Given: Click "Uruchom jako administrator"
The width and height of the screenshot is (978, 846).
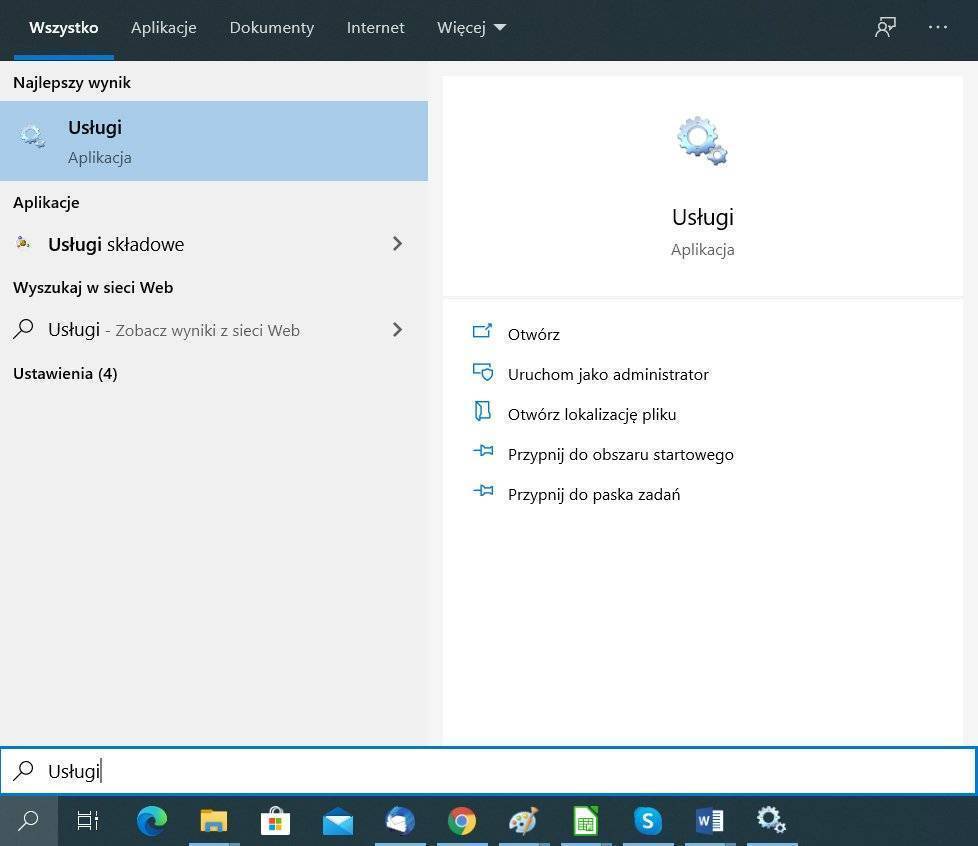Looking at the screenshot, I should [608, 374].
